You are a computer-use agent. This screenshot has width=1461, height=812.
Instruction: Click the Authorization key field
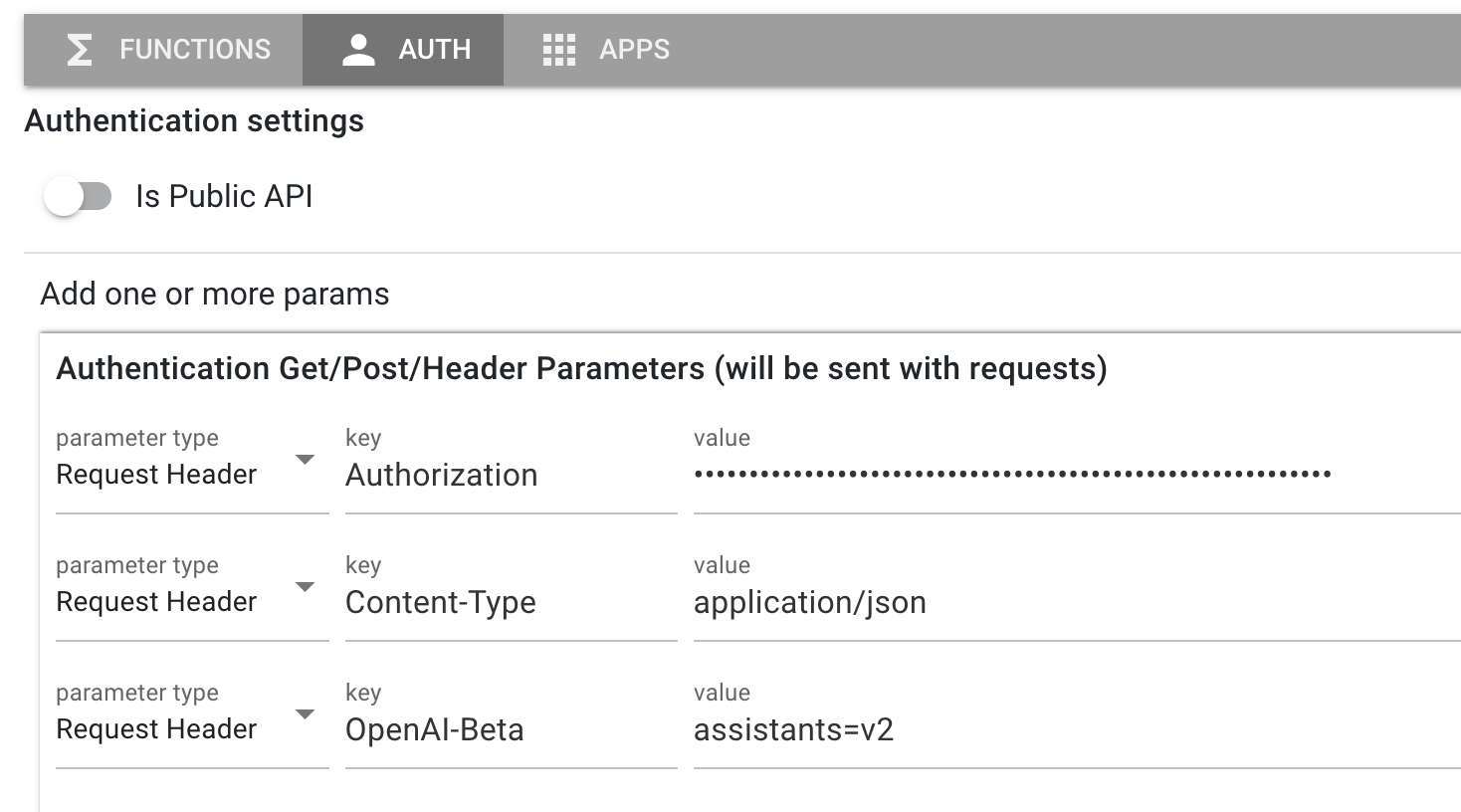pos(510,476)
